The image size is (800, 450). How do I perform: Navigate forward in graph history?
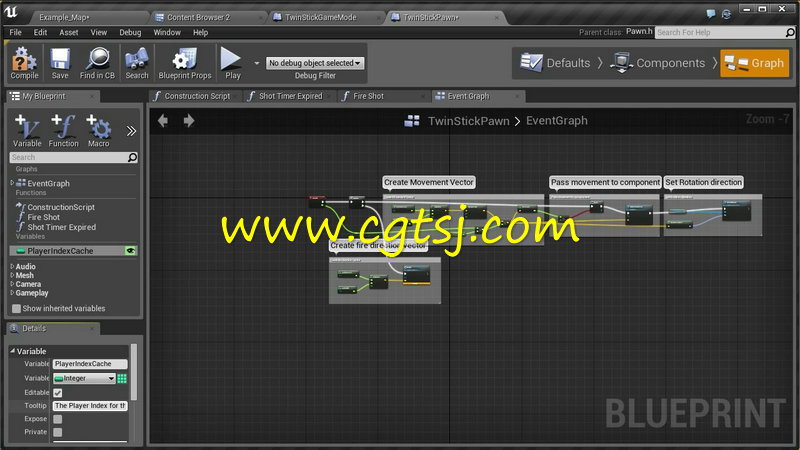(189, 121)
